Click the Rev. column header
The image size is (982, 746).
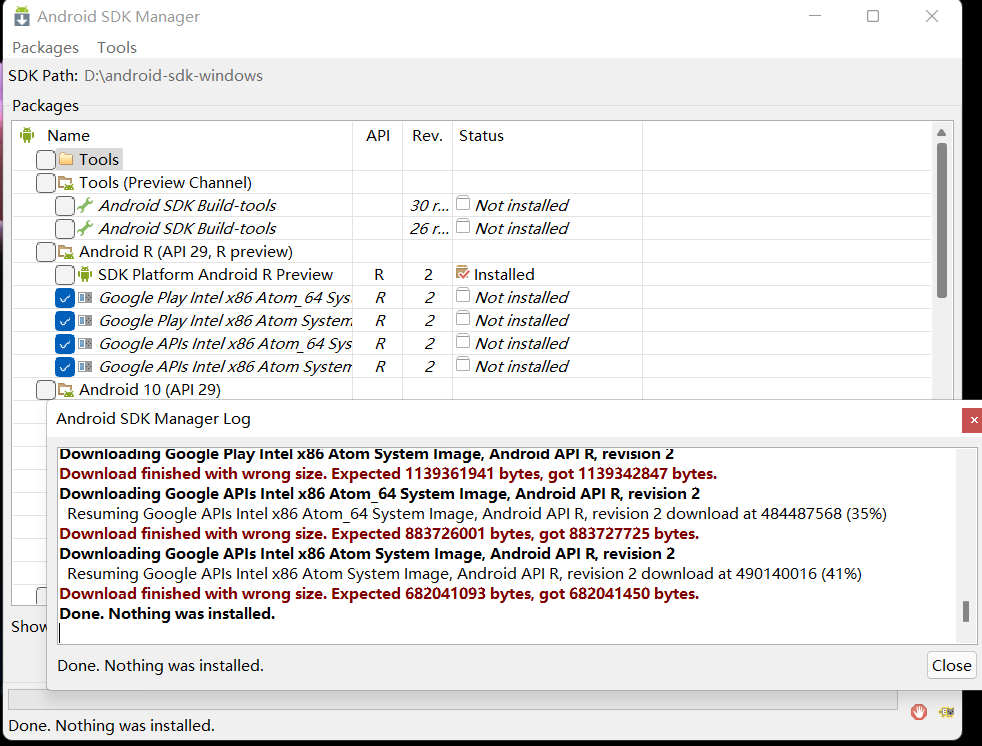(427, 135)
